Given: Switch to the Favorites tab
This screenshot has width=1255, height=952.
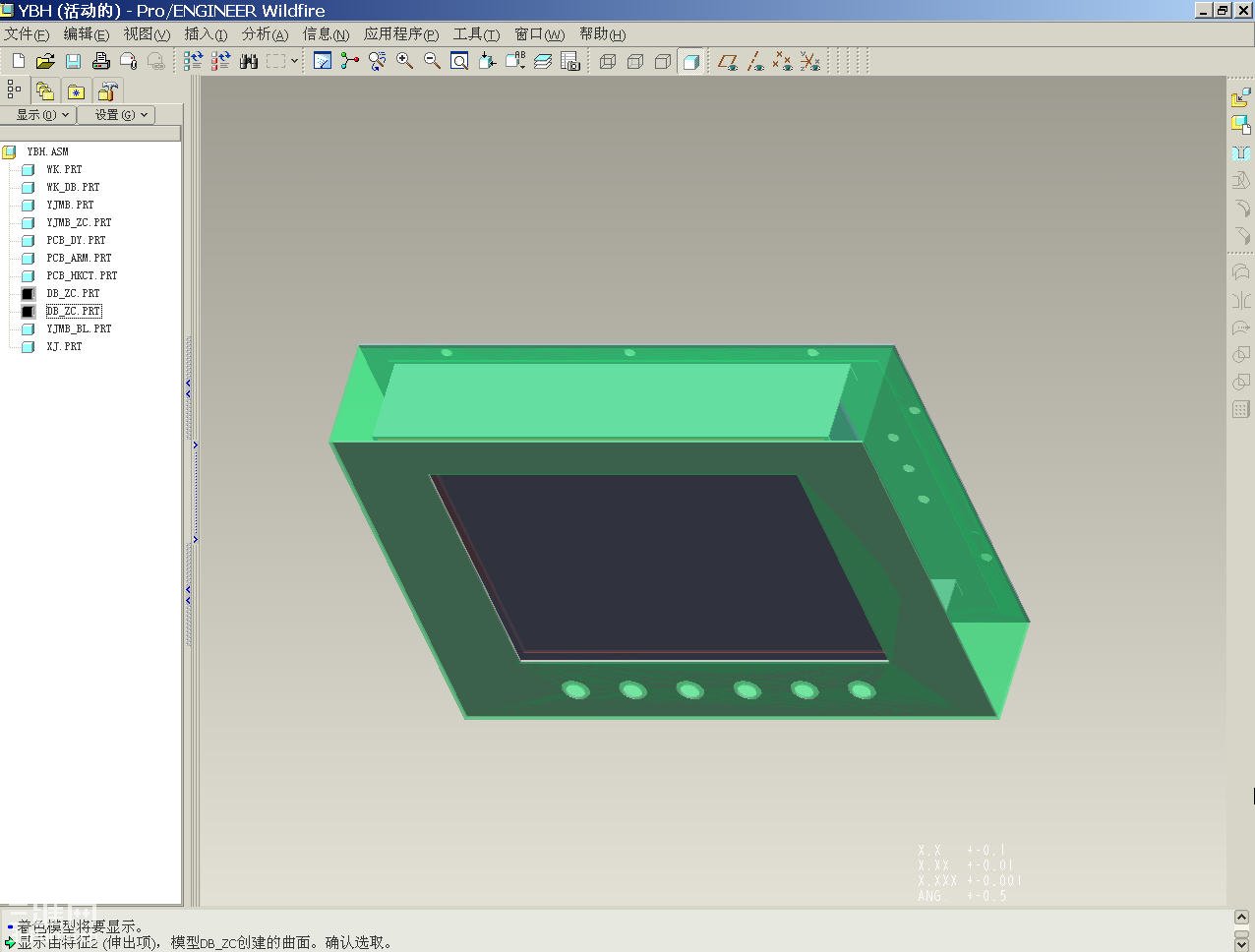Looking at the screenshot, I should (76, 91).
